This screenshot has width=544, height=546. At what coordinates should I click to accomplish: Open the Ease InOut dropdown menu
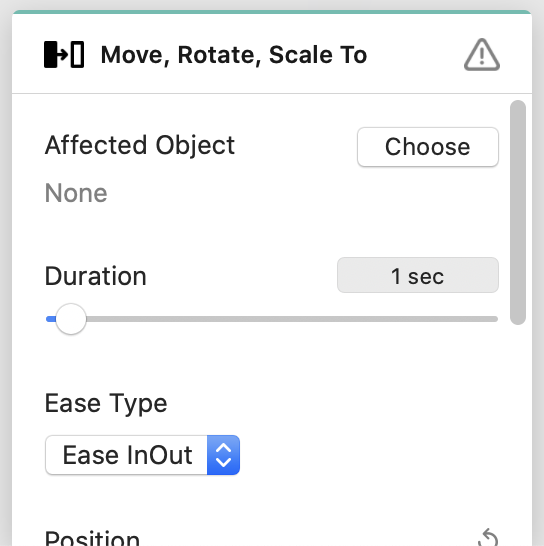coord(142,455)
